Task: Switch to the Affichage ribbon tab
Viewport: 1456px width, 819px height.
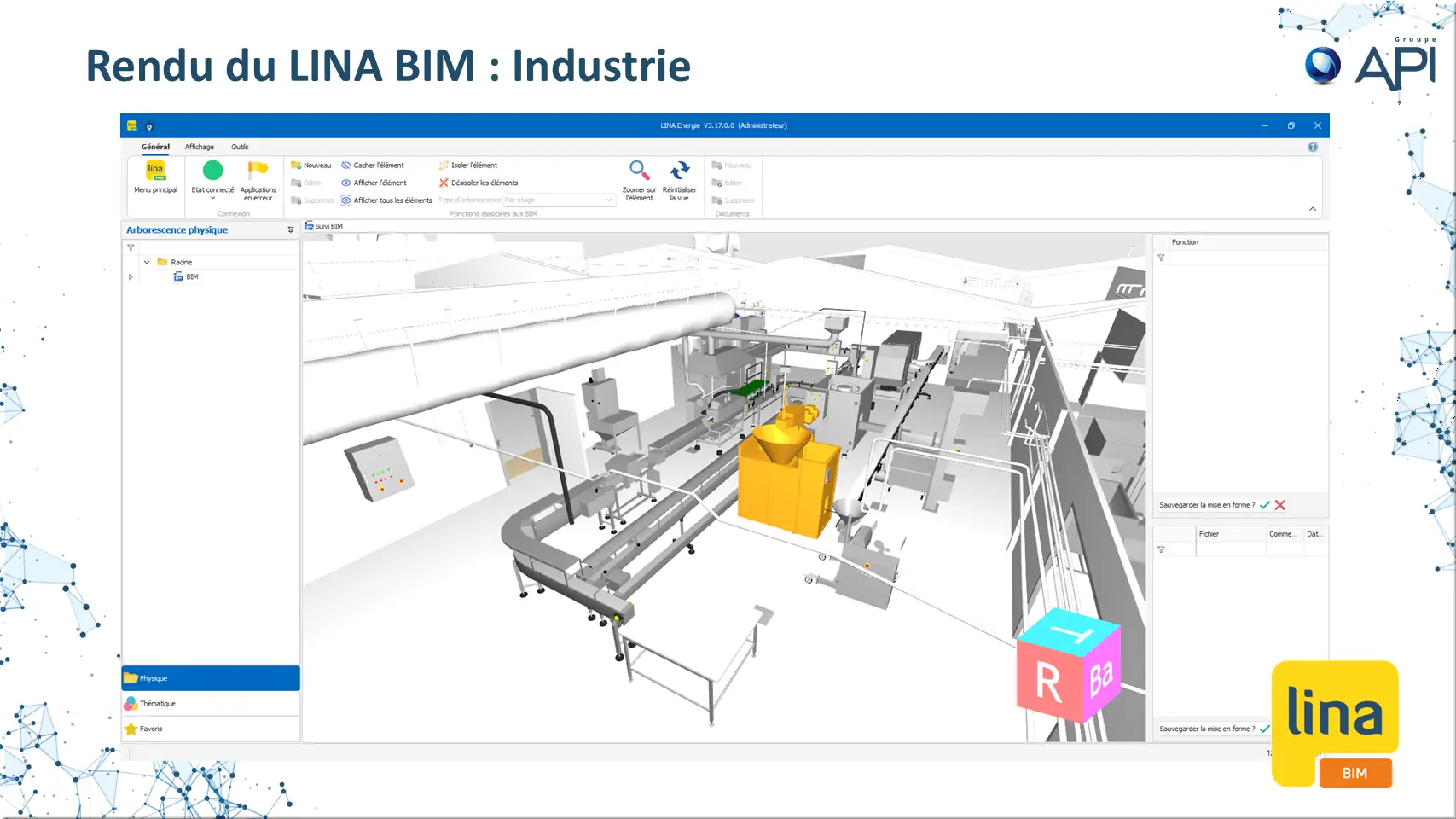Action: [200, 147]
